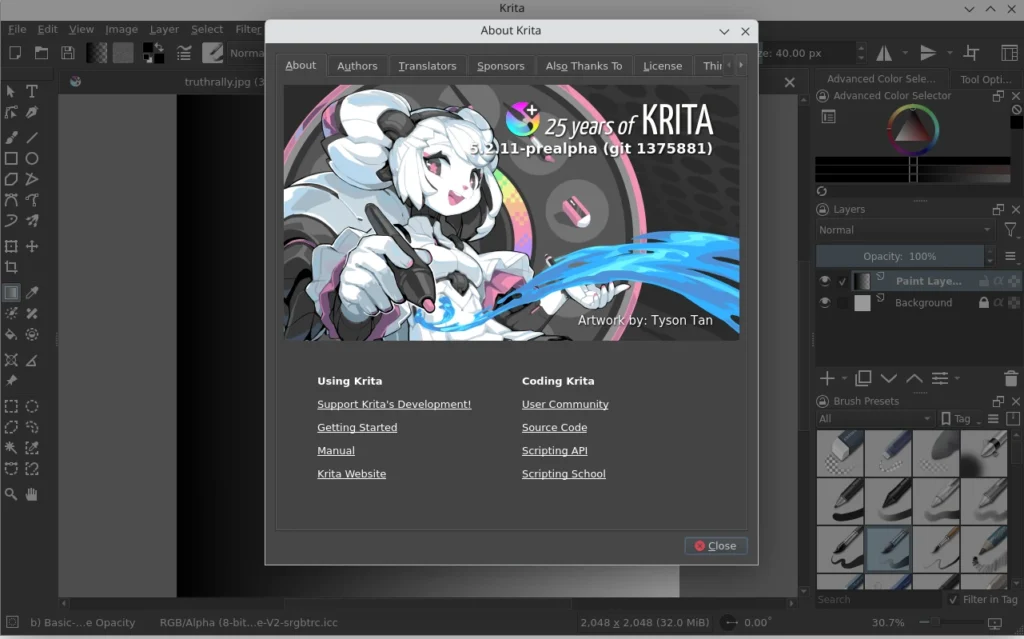Image resolution: width=1024 pixels, height=639 pixels.
Task: Select the Fill bucket tool
Action: tap(11, 335)
